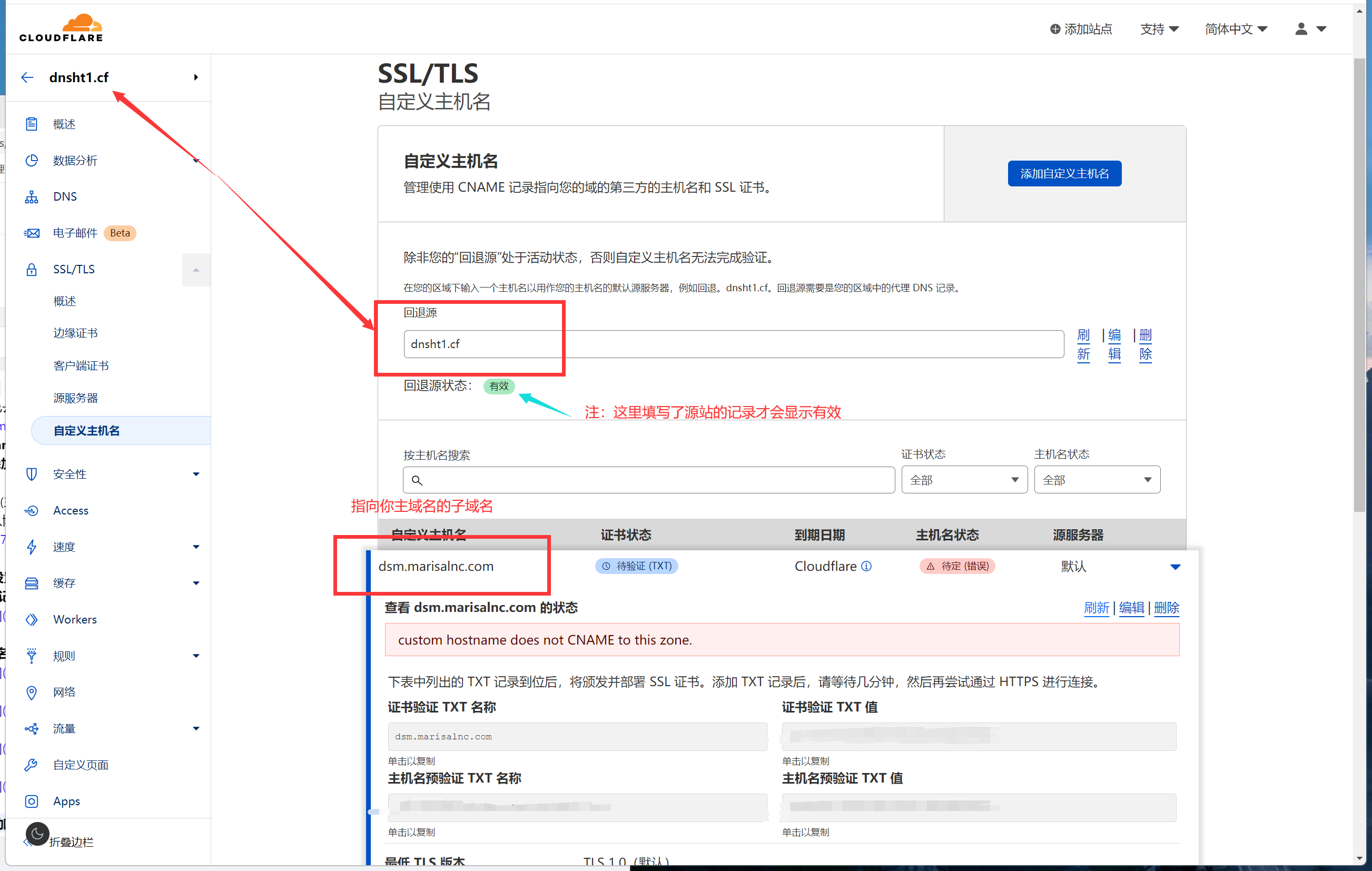Click the 刷新 link beside the fallback origin field

point(1083,344)
